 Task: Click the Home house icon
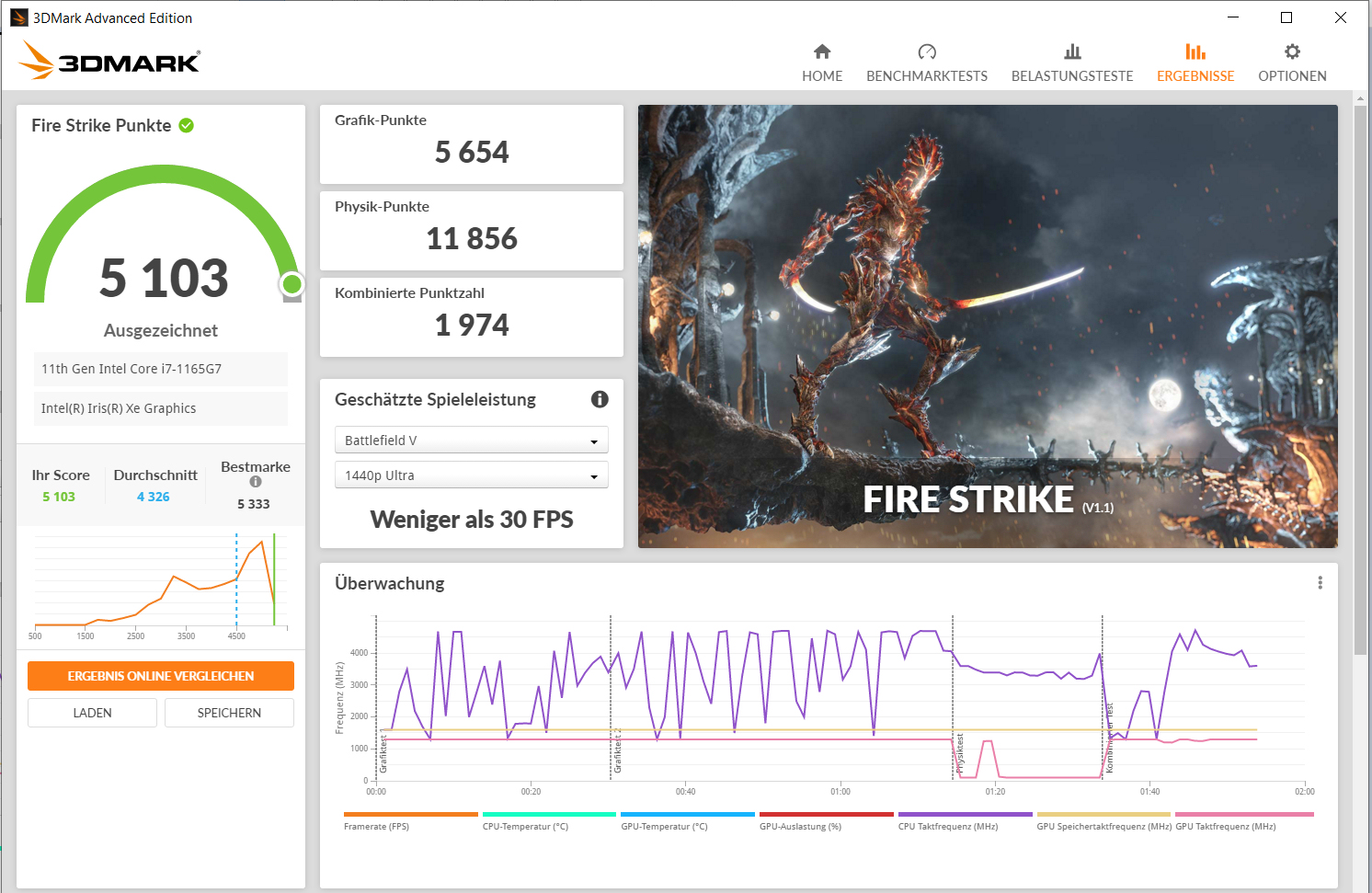(x=822, y=52)
